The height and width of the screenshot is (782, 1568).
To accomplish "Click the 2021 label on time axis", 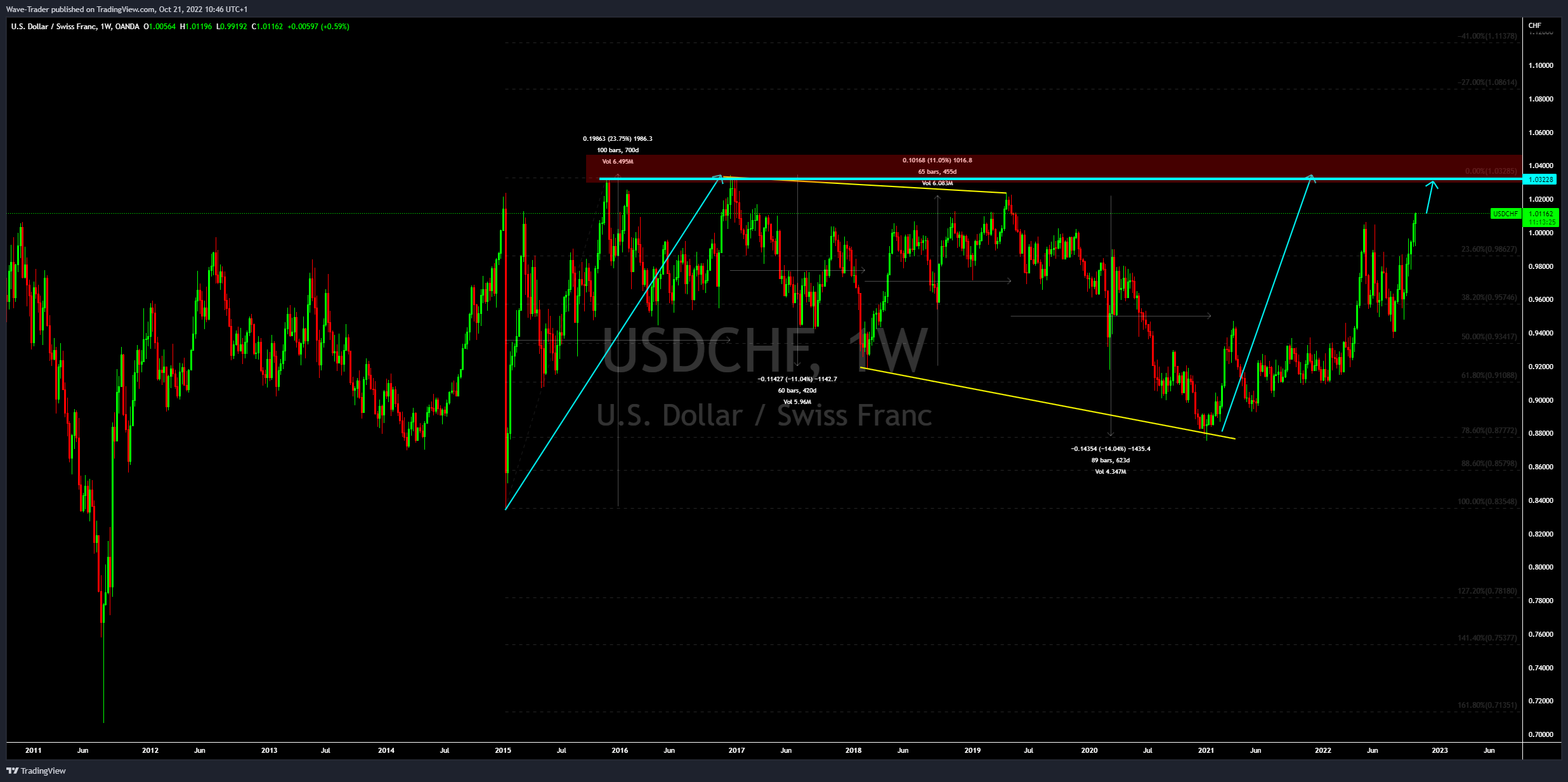I will click(x=1206, y=750).
